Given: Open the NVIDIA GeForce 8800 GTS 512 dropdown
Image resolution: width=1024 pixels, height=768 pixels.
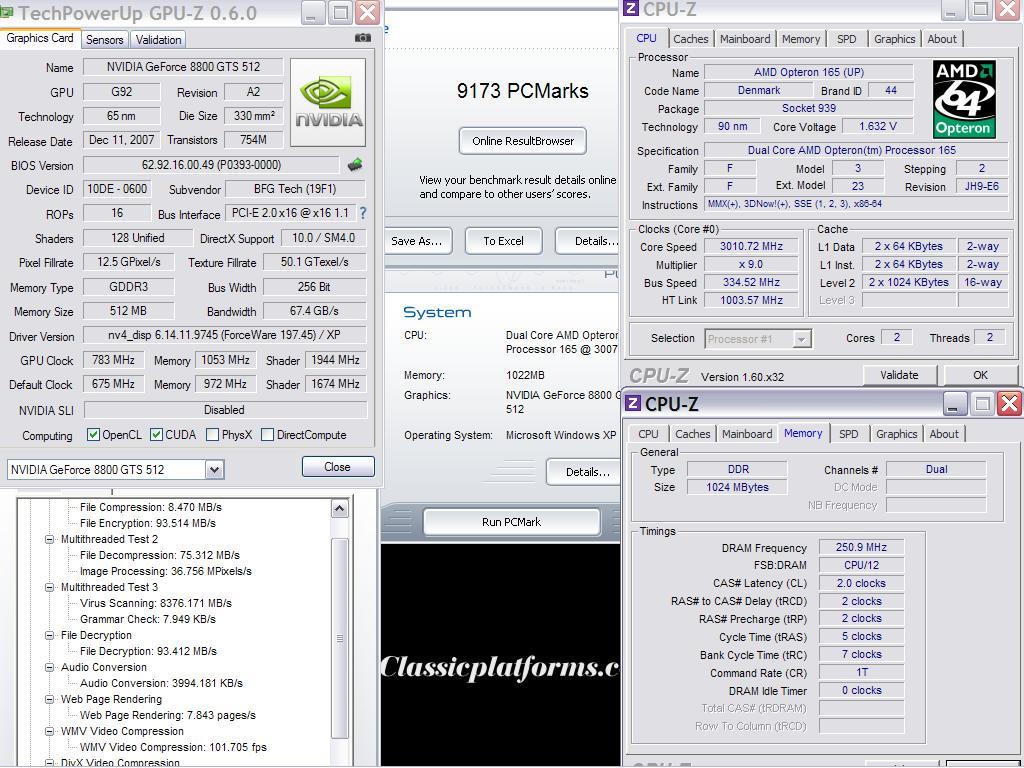Looking at the screenshot, I should 214,470.
